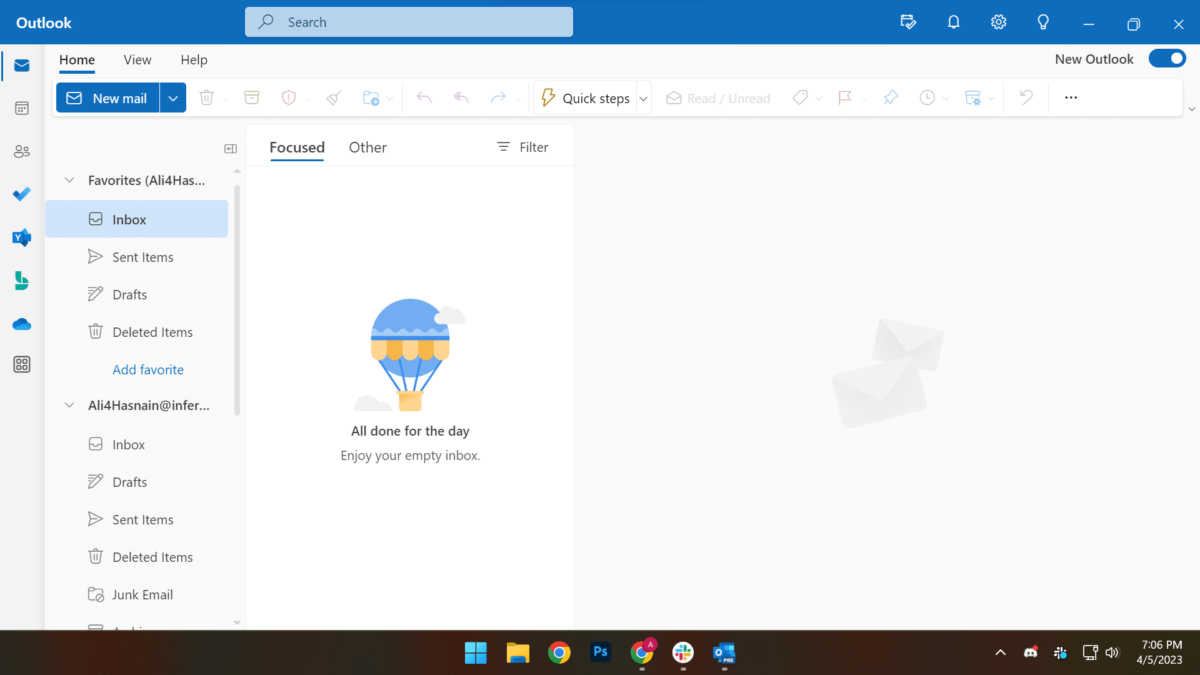Viewport: 1200px width, 675px height.
Task: Open the New mail split-button dropdown
Action: point(172,97)
